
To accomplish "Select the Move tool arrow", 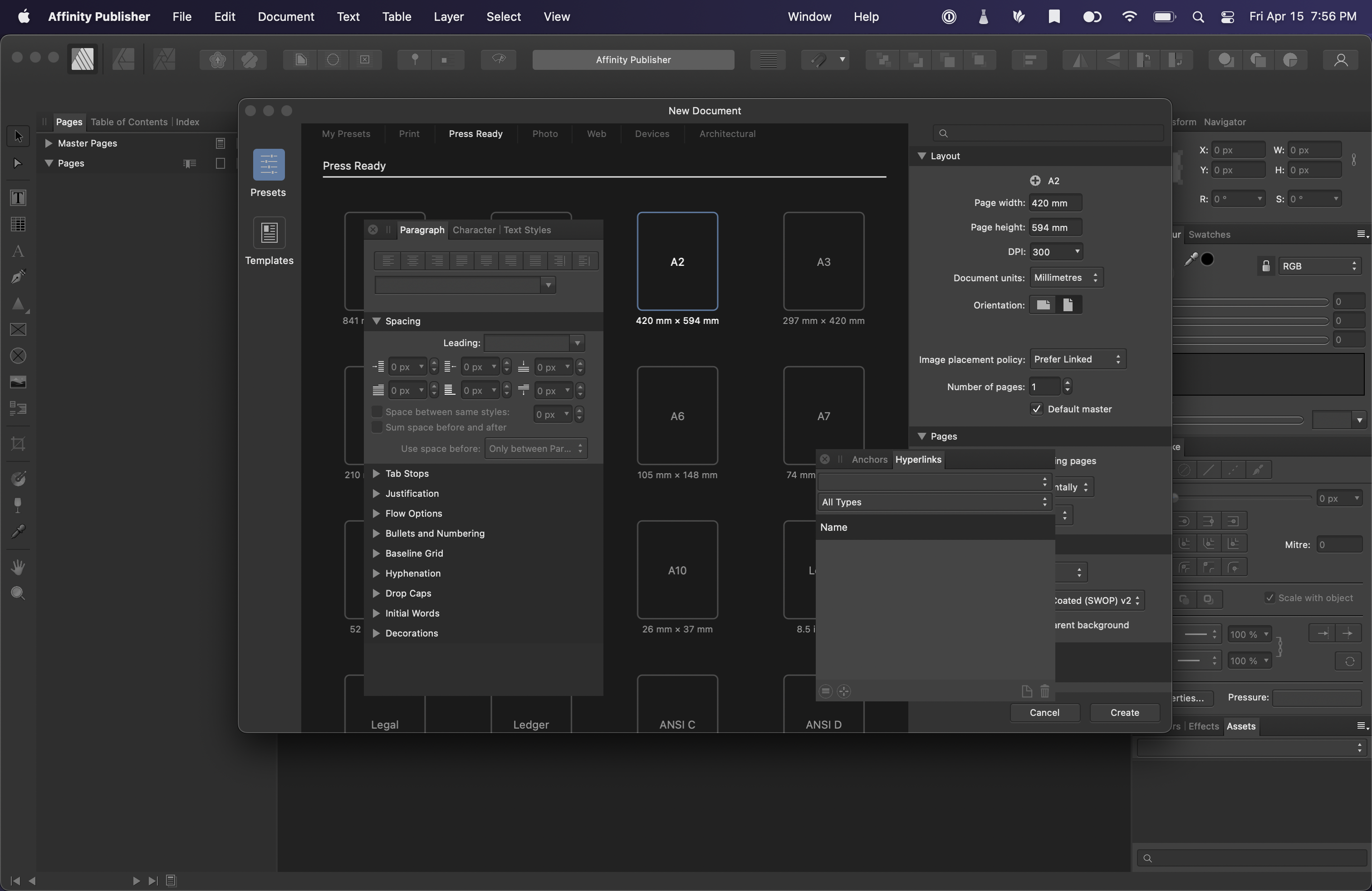I will pyautogui.click(x=18, y=136).
